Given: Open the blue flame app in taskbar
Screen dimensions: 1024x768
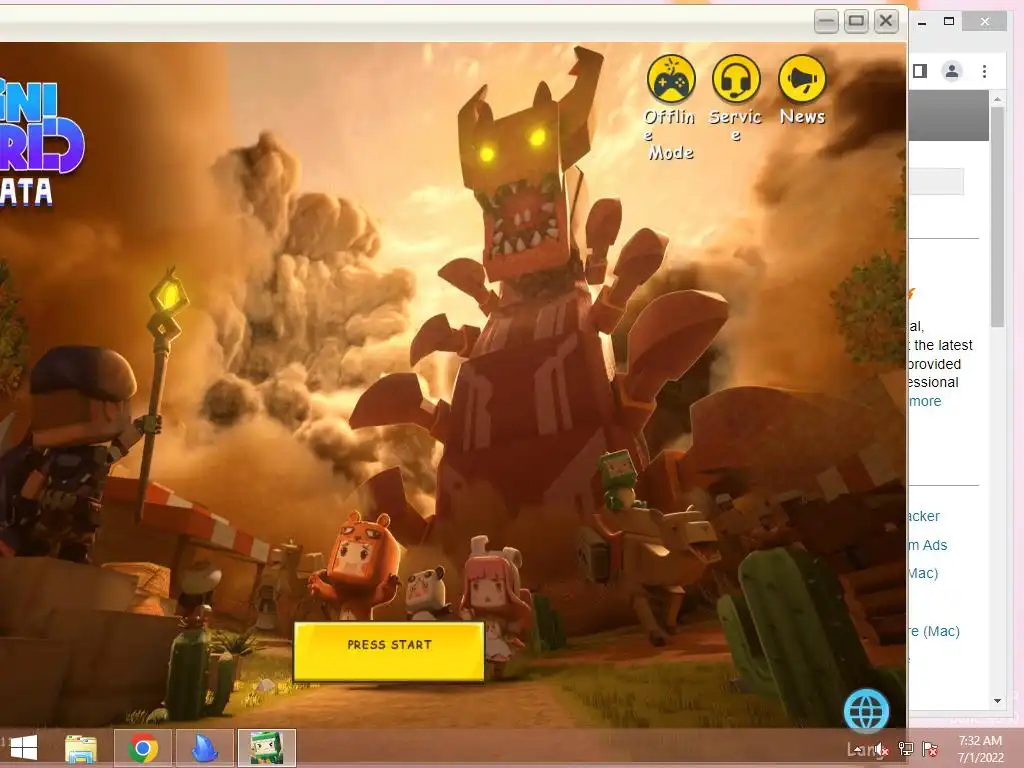Looking at the screenshot, I should point(204,748).
